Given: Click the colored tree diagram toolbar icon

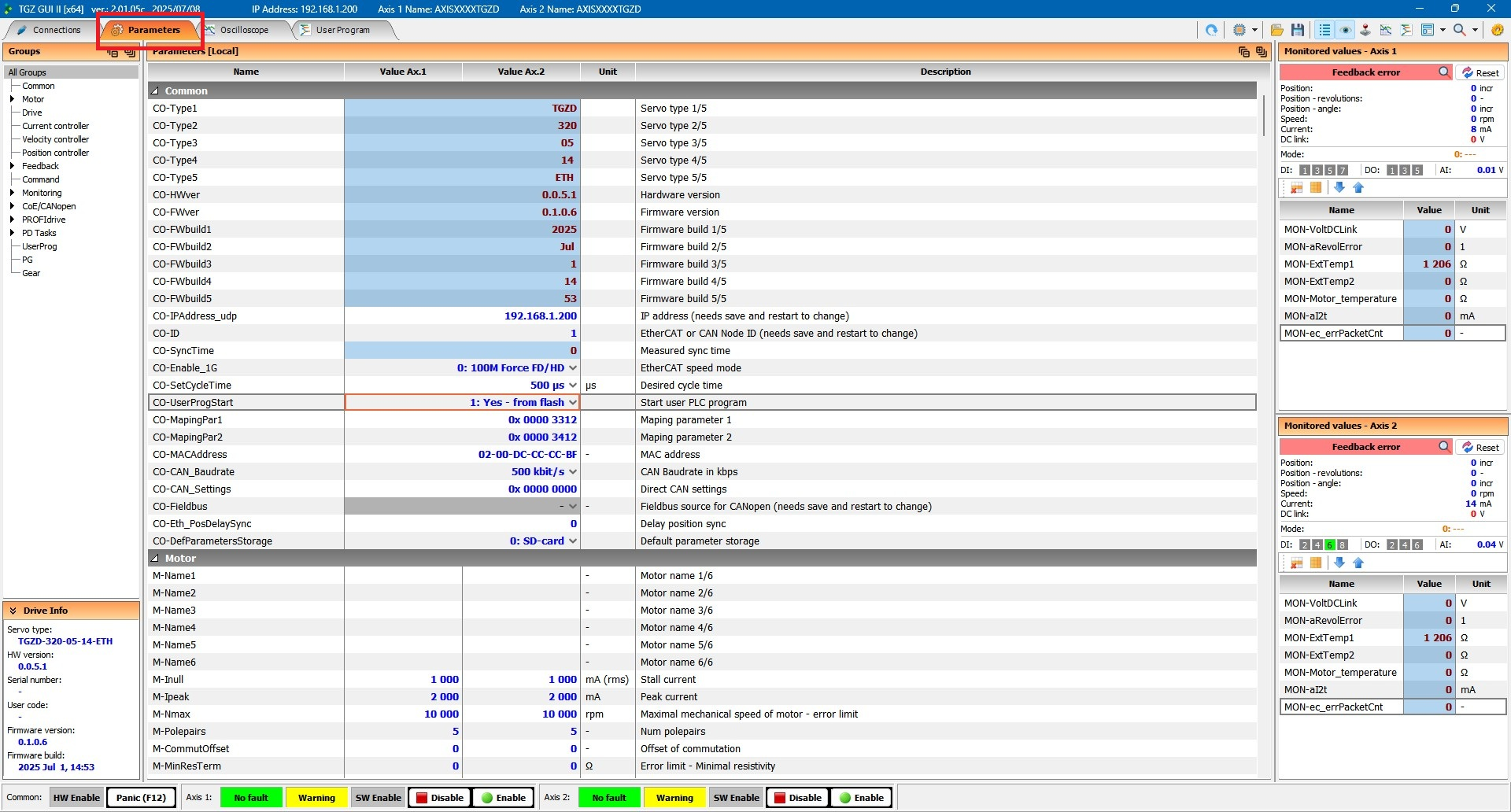Looking at the screenshot, I should pyautogui.click(x=1406, y=30).
